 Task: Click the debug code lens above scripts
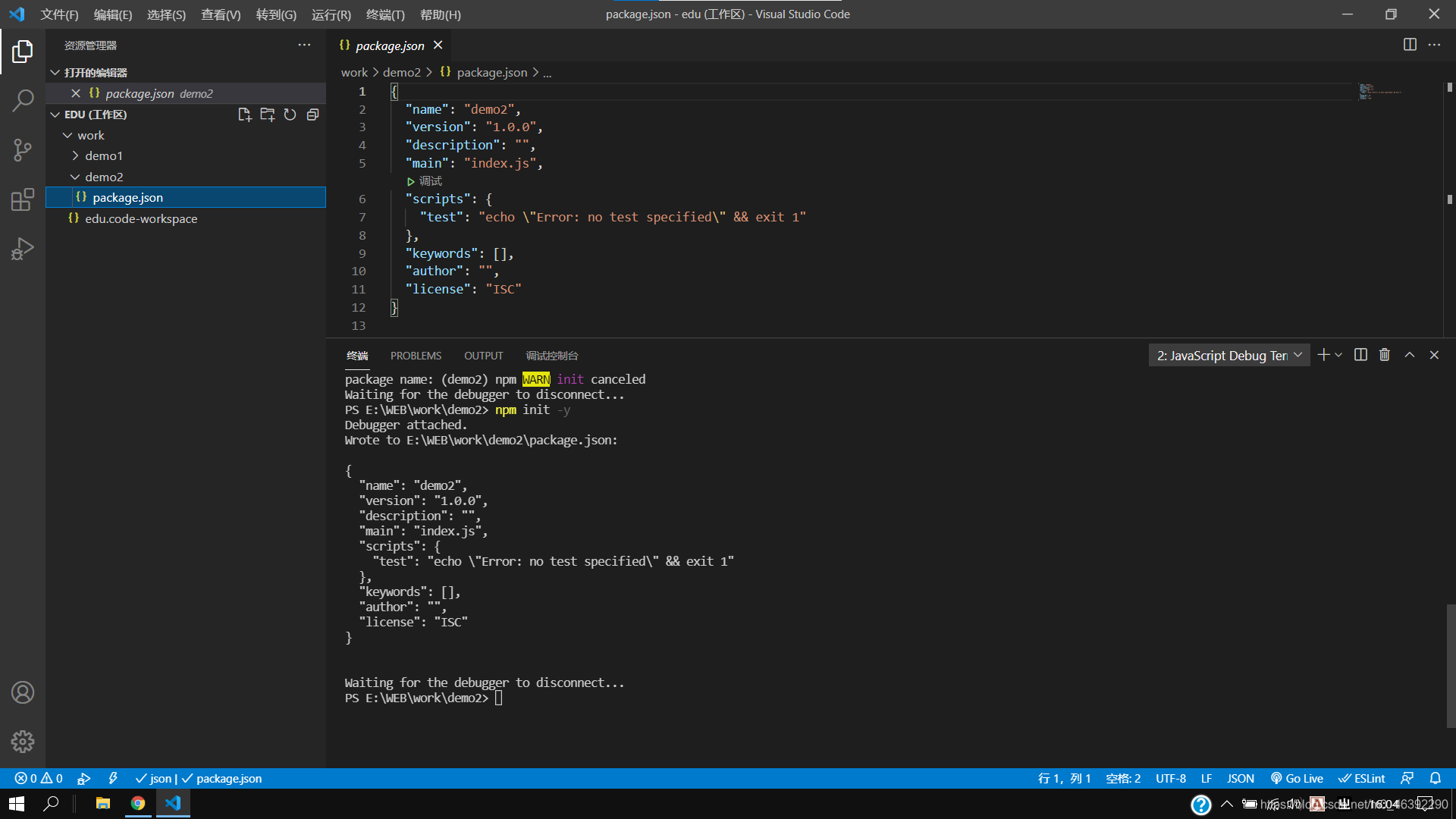425,181
